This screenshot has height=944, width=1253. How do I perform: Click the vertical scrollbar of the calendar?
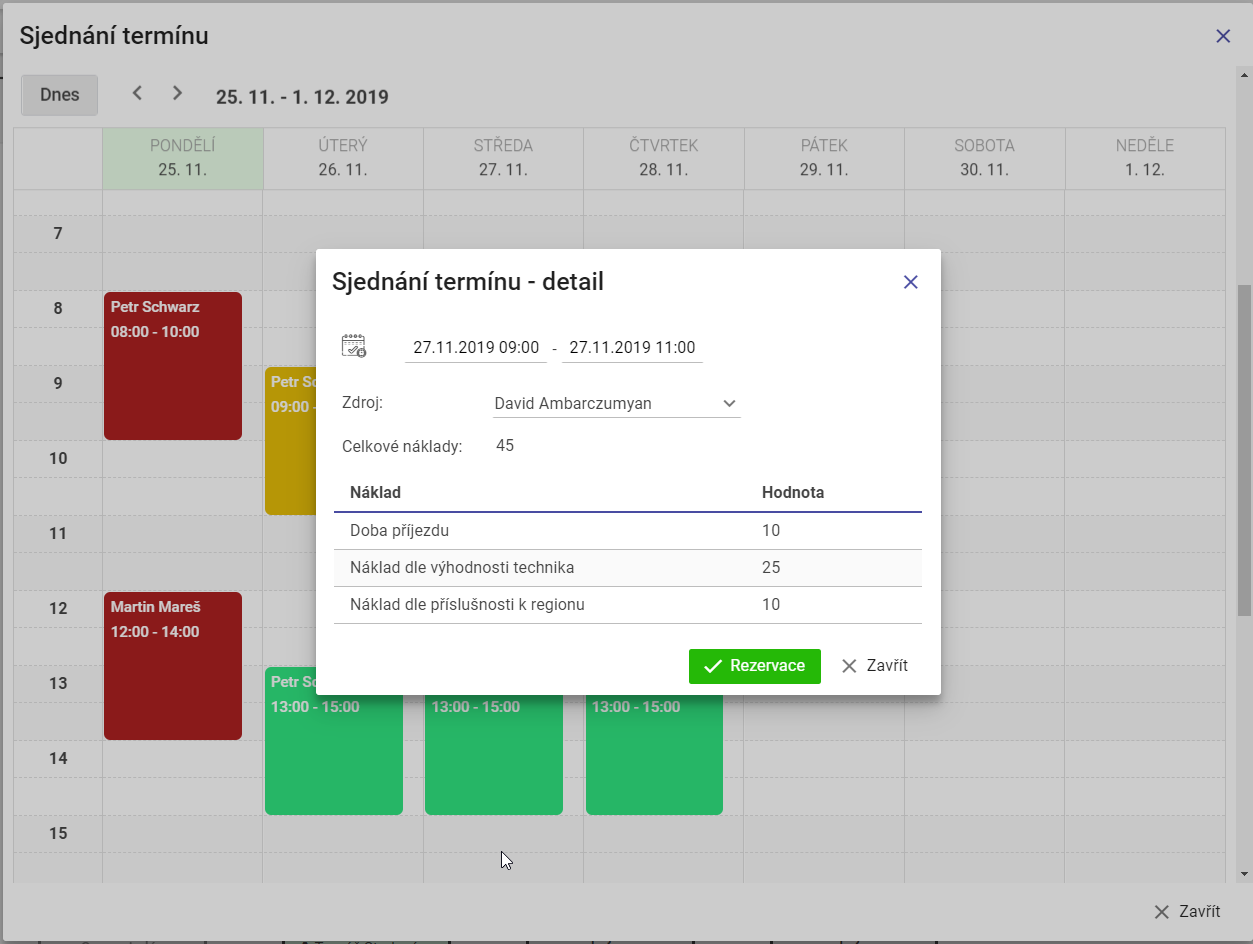tap(1244, 400)
